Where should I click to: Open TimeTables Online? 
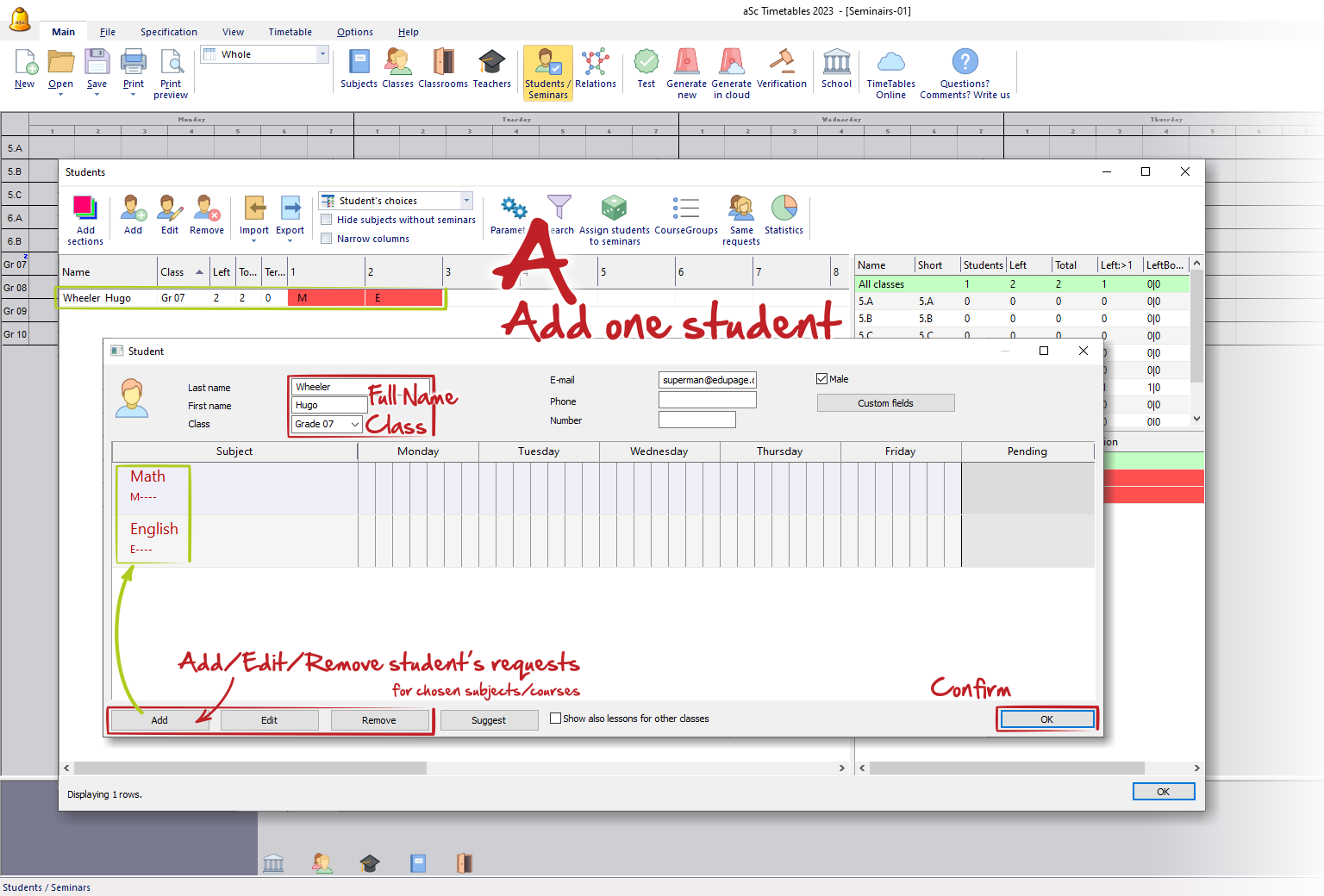890,74
